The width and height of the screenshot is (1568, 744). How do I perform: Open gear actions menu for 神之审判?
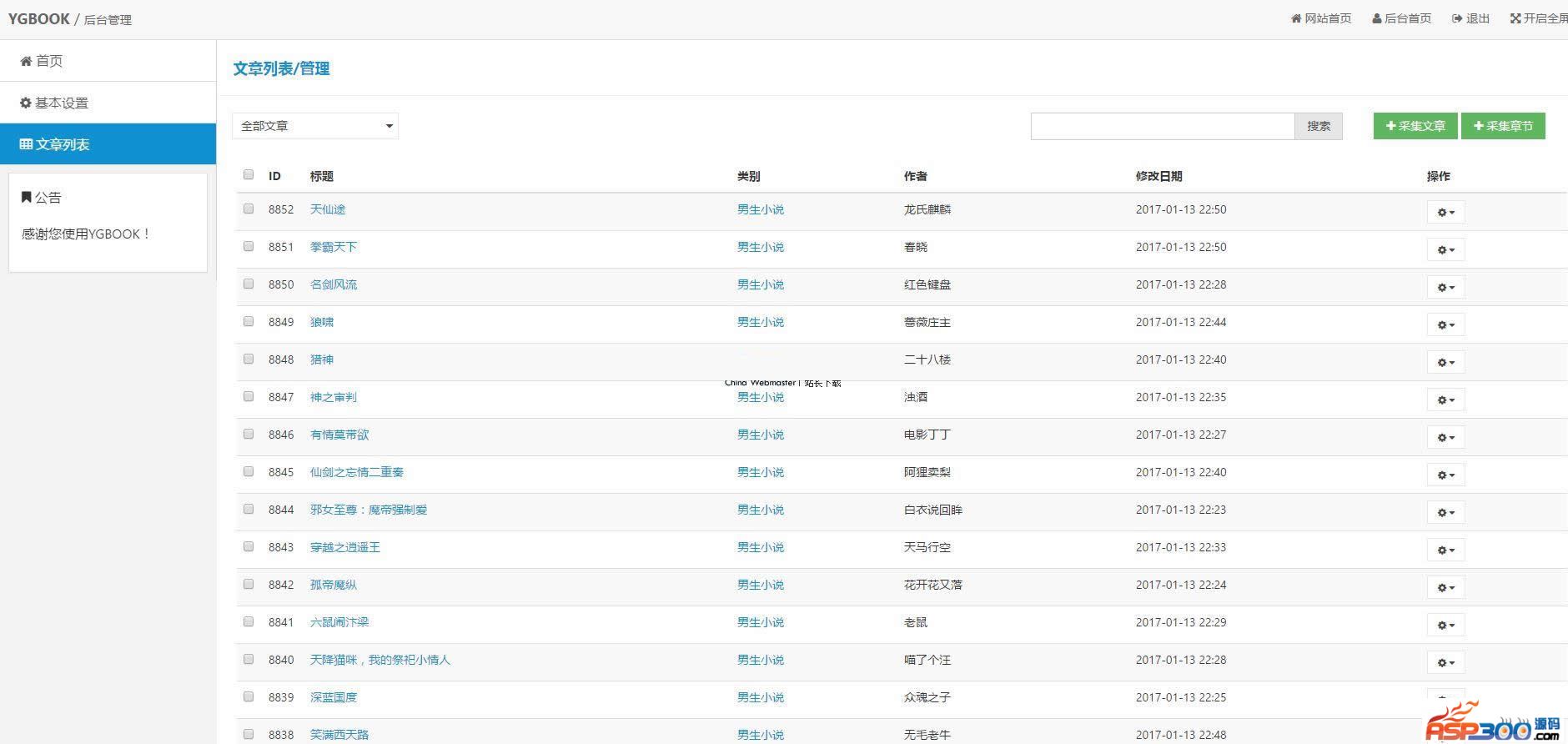(x=1445, y=400)
